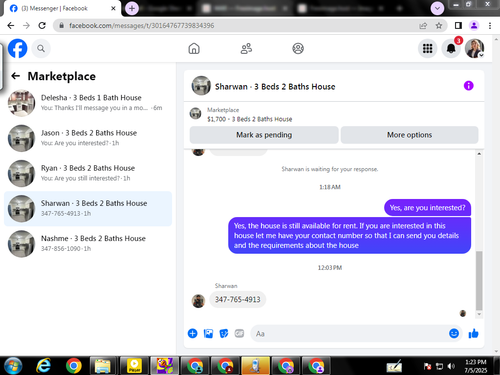Open the $1,700 Marketplace listing link
This screenshot has height=375, width=500.
(249, 119)
